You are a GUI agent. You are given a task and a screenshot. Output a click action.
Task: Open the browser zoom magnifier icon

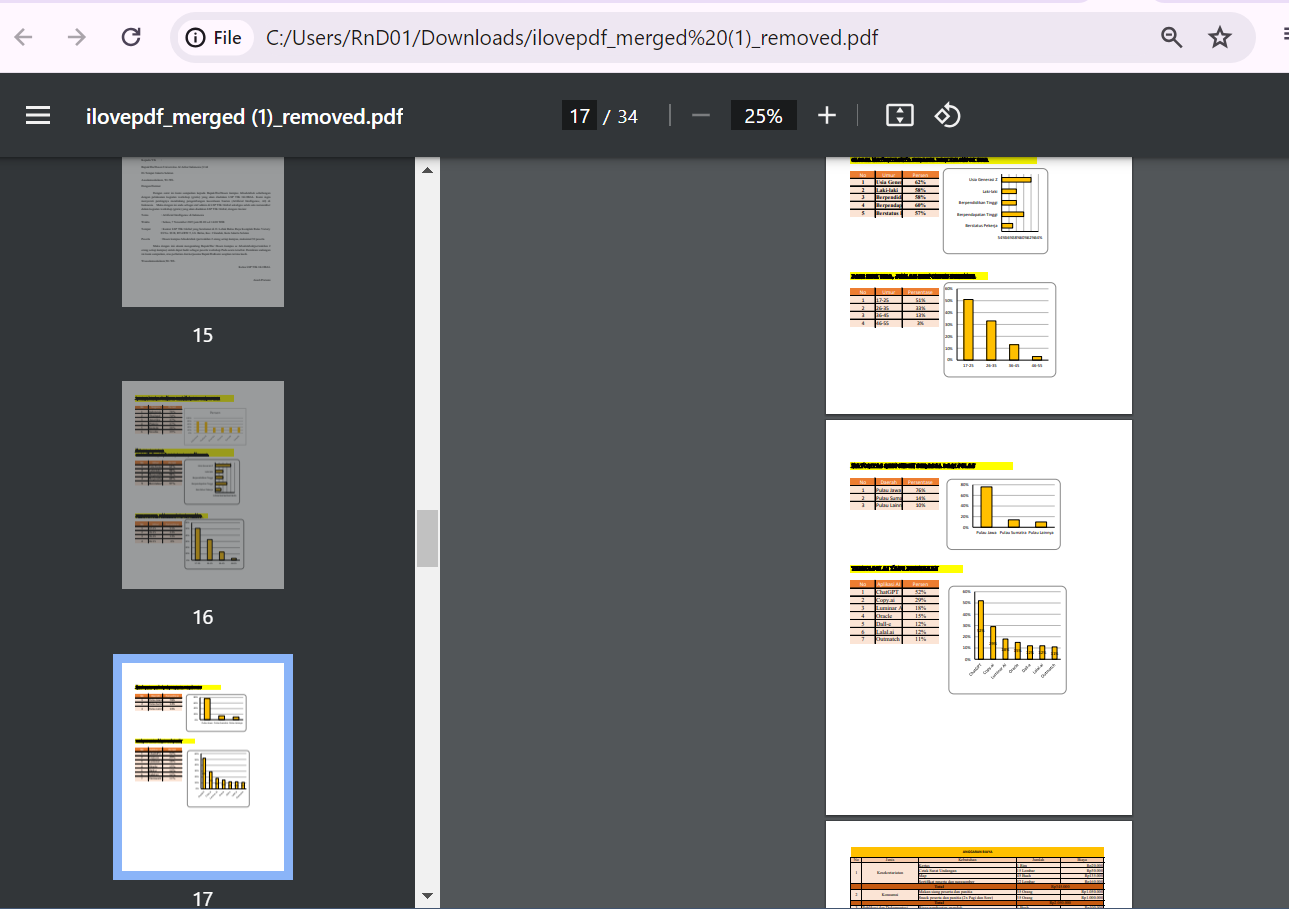[x=1171, y=38]
